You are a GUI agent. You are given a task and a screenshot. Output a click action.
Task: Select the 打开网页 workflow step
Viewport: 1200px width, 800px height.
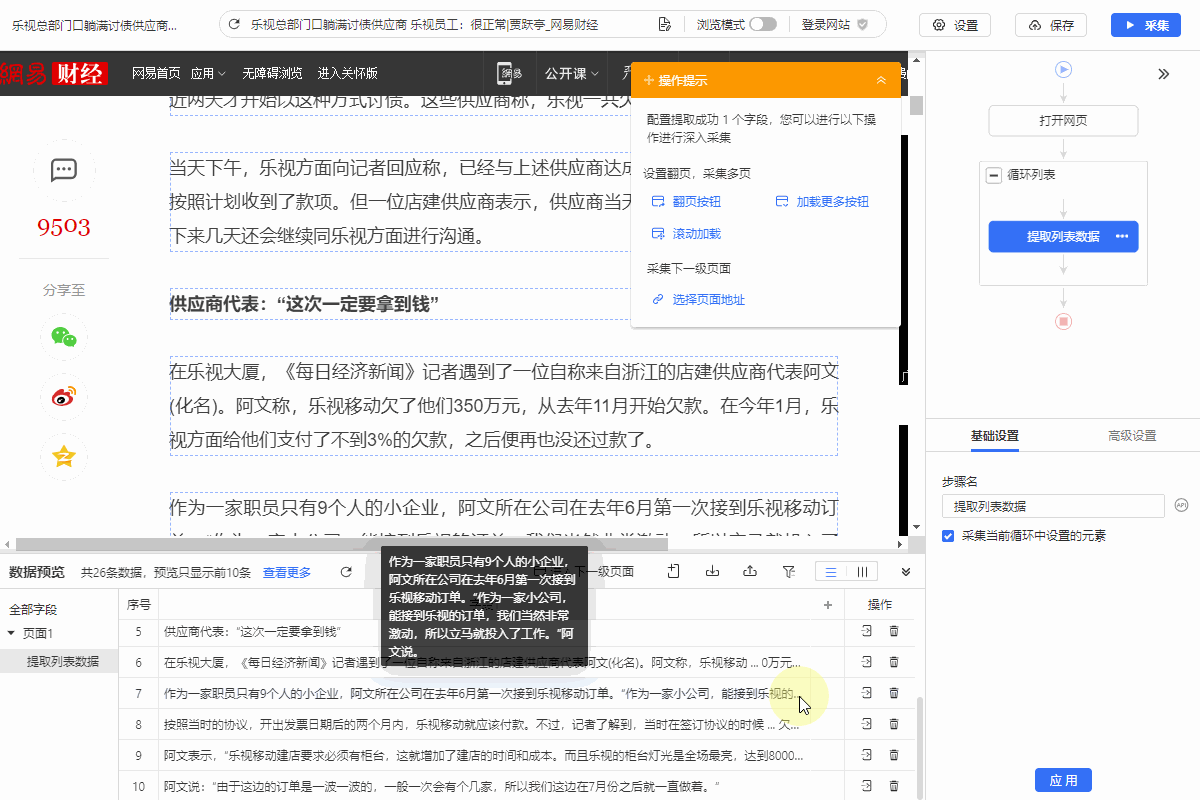[1063, 121]
